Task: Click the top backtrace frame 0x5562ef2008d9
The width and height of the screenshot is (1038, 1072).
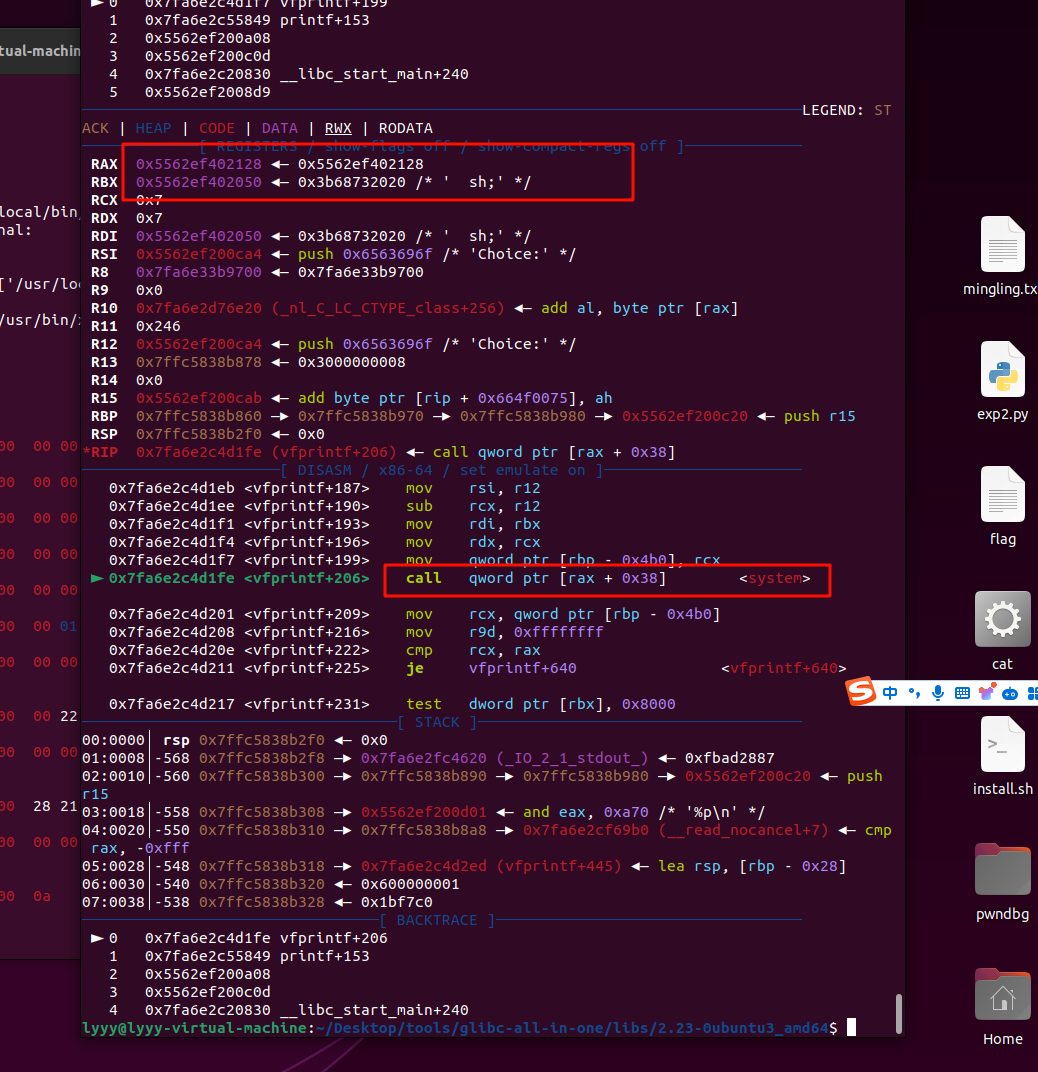Action: tap(207, 92)
